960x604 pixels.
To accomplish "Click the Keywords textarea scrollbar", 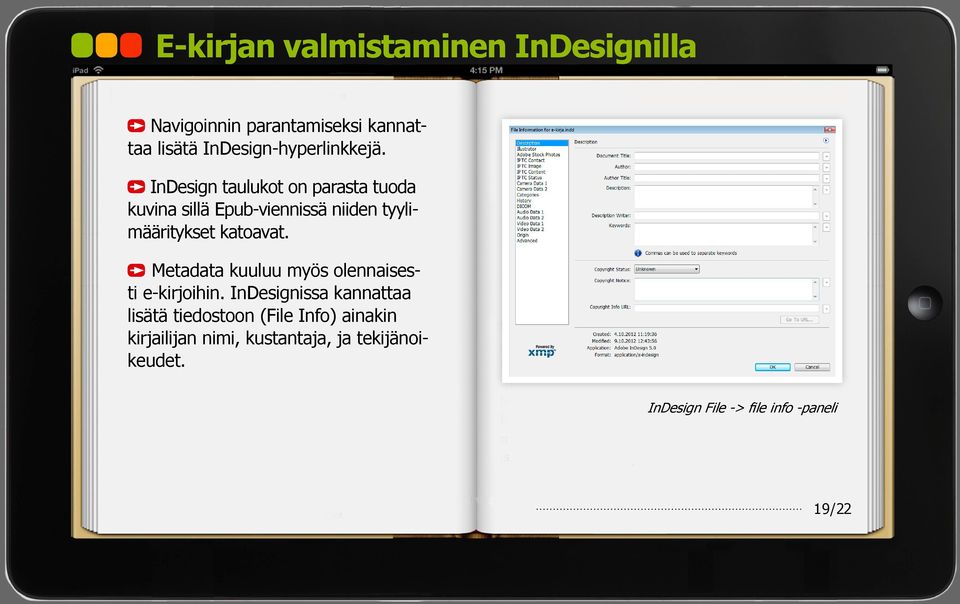I will (x=815, y=234).
